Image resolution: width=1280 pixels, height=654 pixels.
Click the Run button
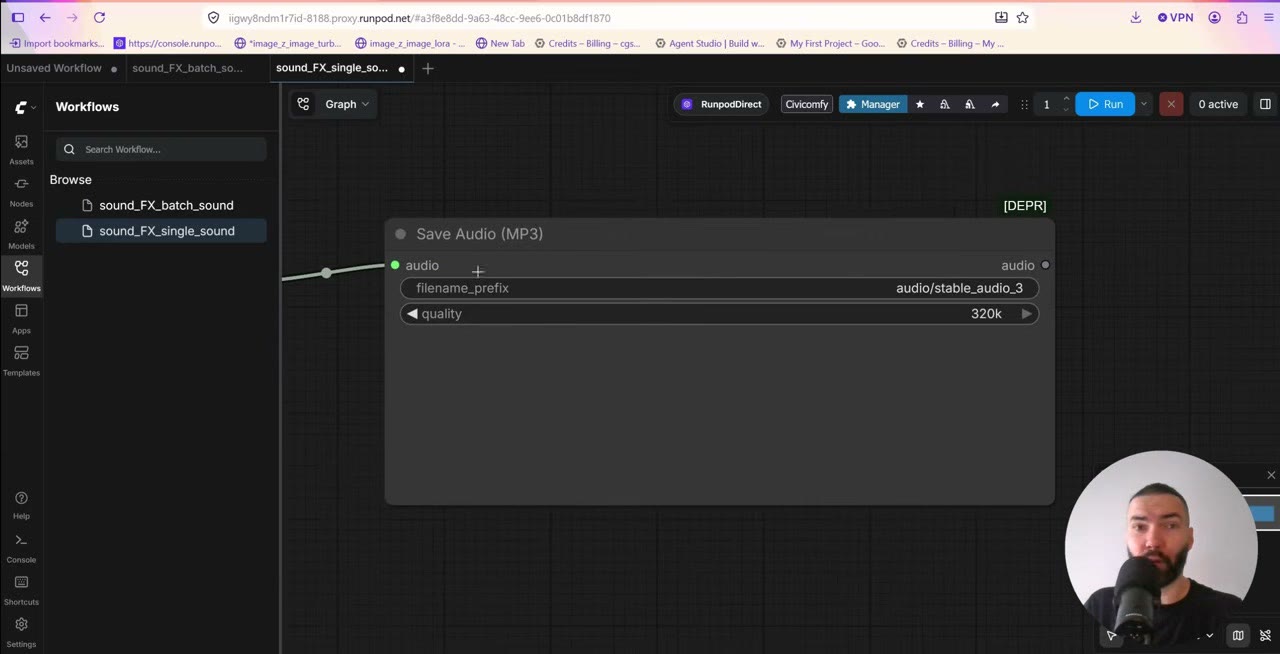(1105, 104)
